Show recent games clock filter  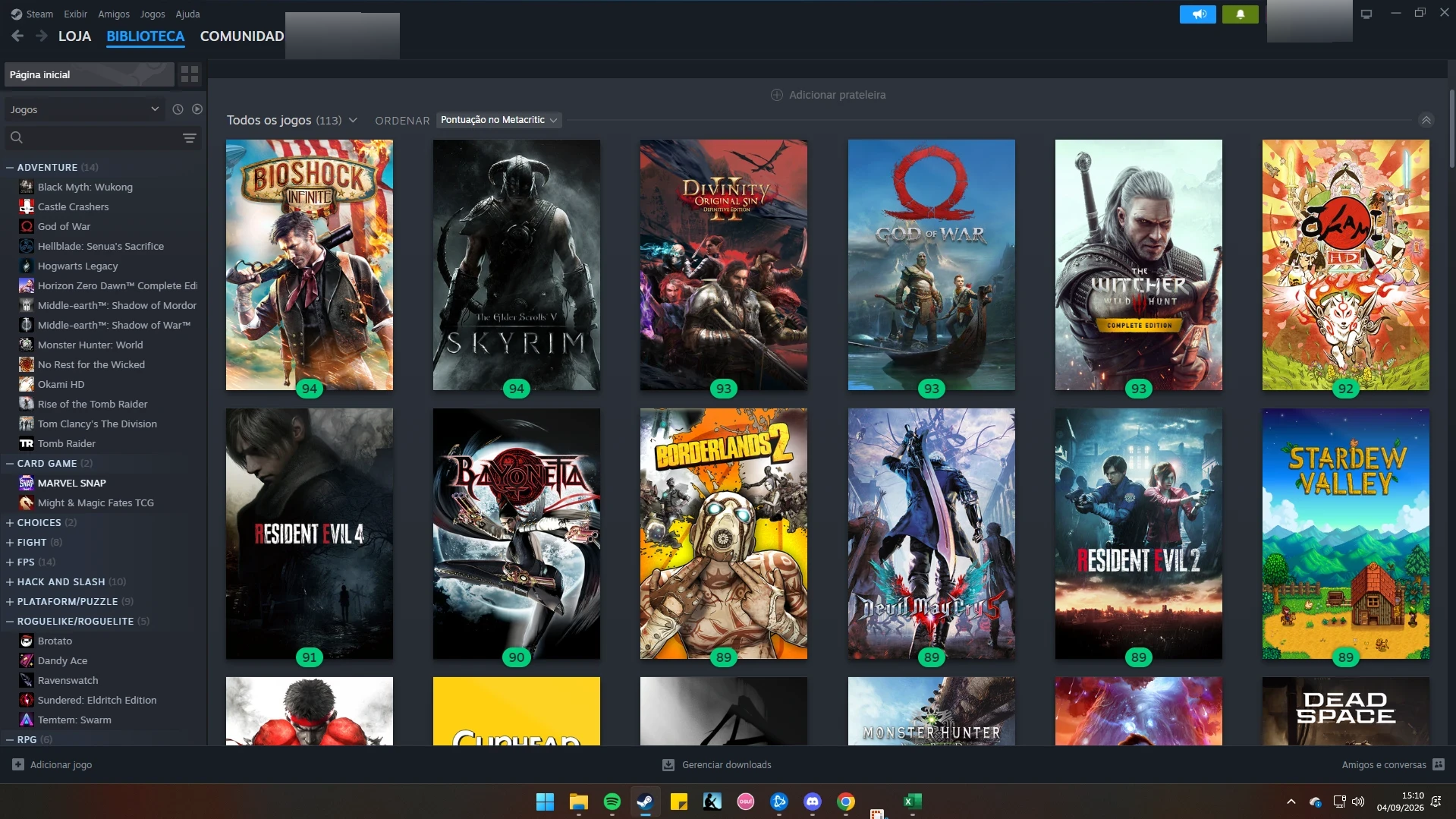tap(178, 109)
